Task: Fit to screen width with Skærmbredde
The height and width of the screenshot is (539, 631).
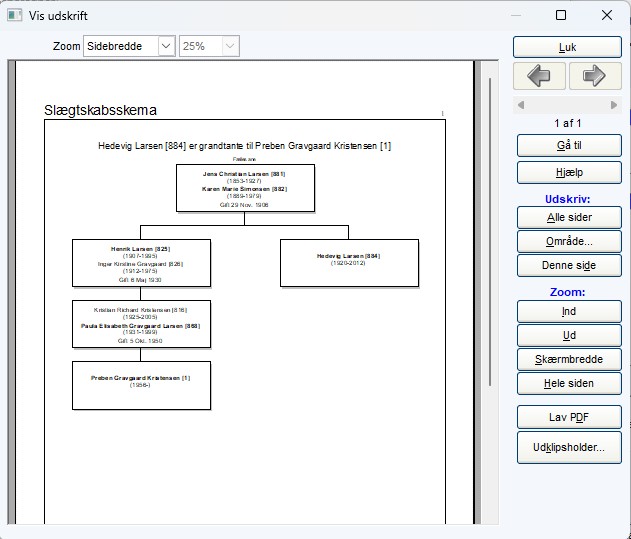Action: (x=568, y=359)
